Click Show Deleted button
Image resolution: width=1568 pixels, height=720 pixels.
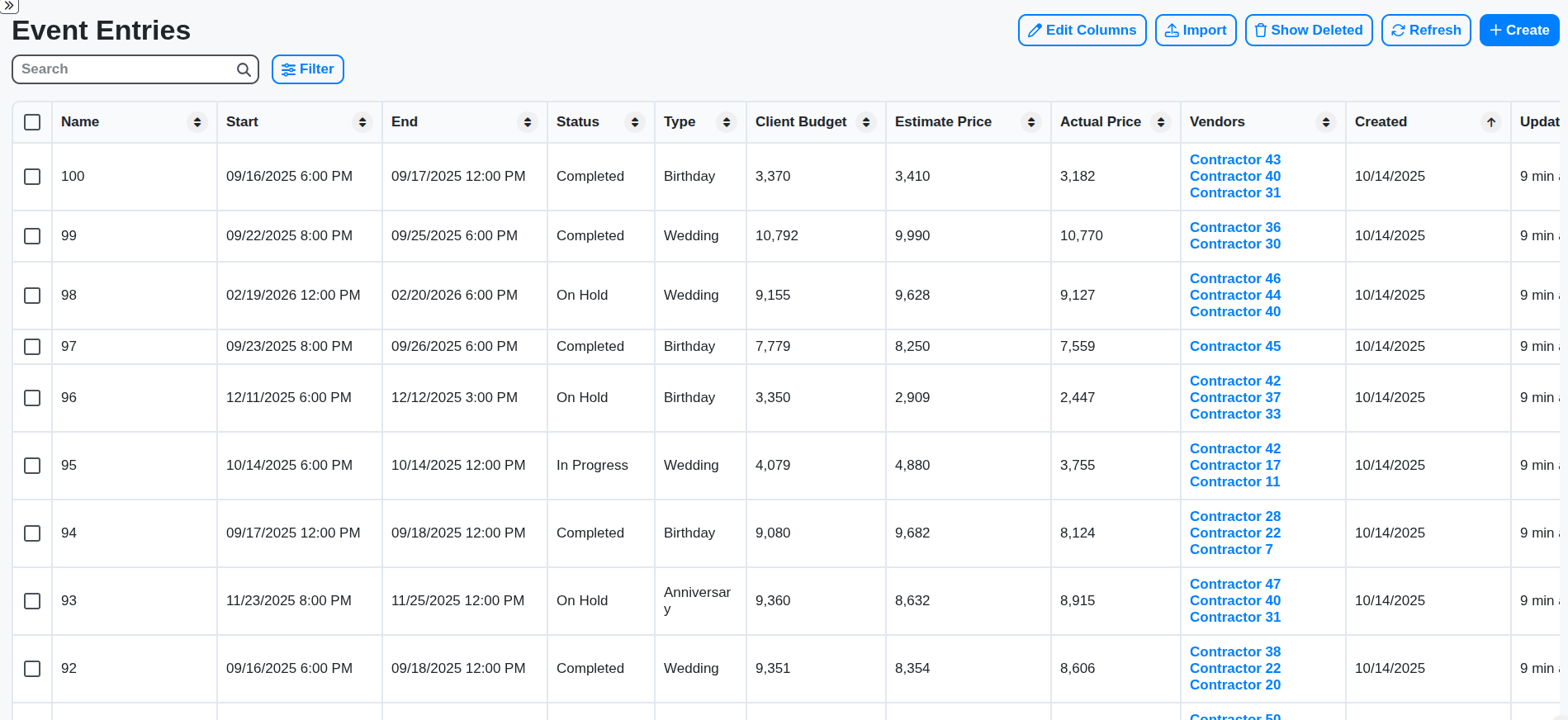pyautogui.click(x=1308, y=31)
